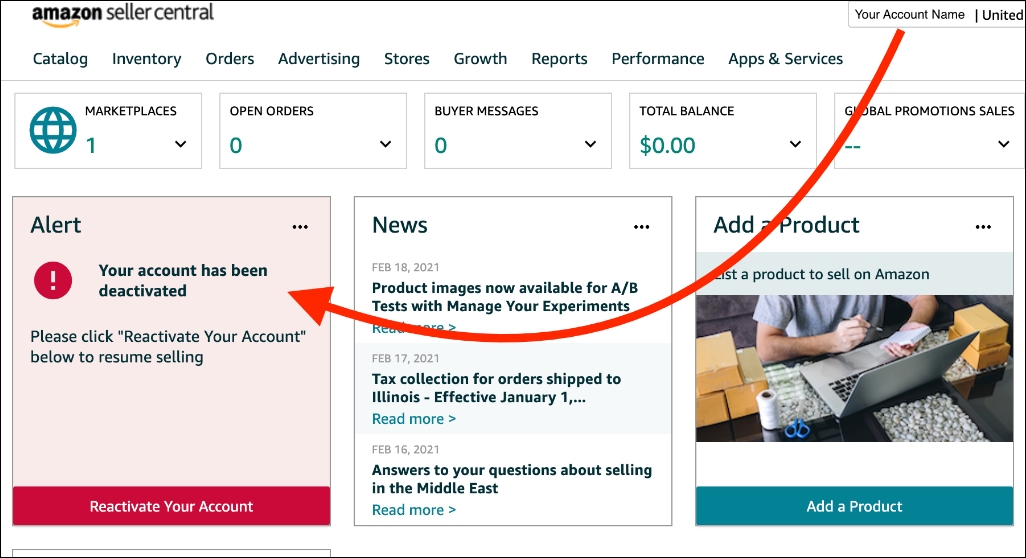Open the Alert card three-dot menu
1026x558 pixels.
[300, 227]
